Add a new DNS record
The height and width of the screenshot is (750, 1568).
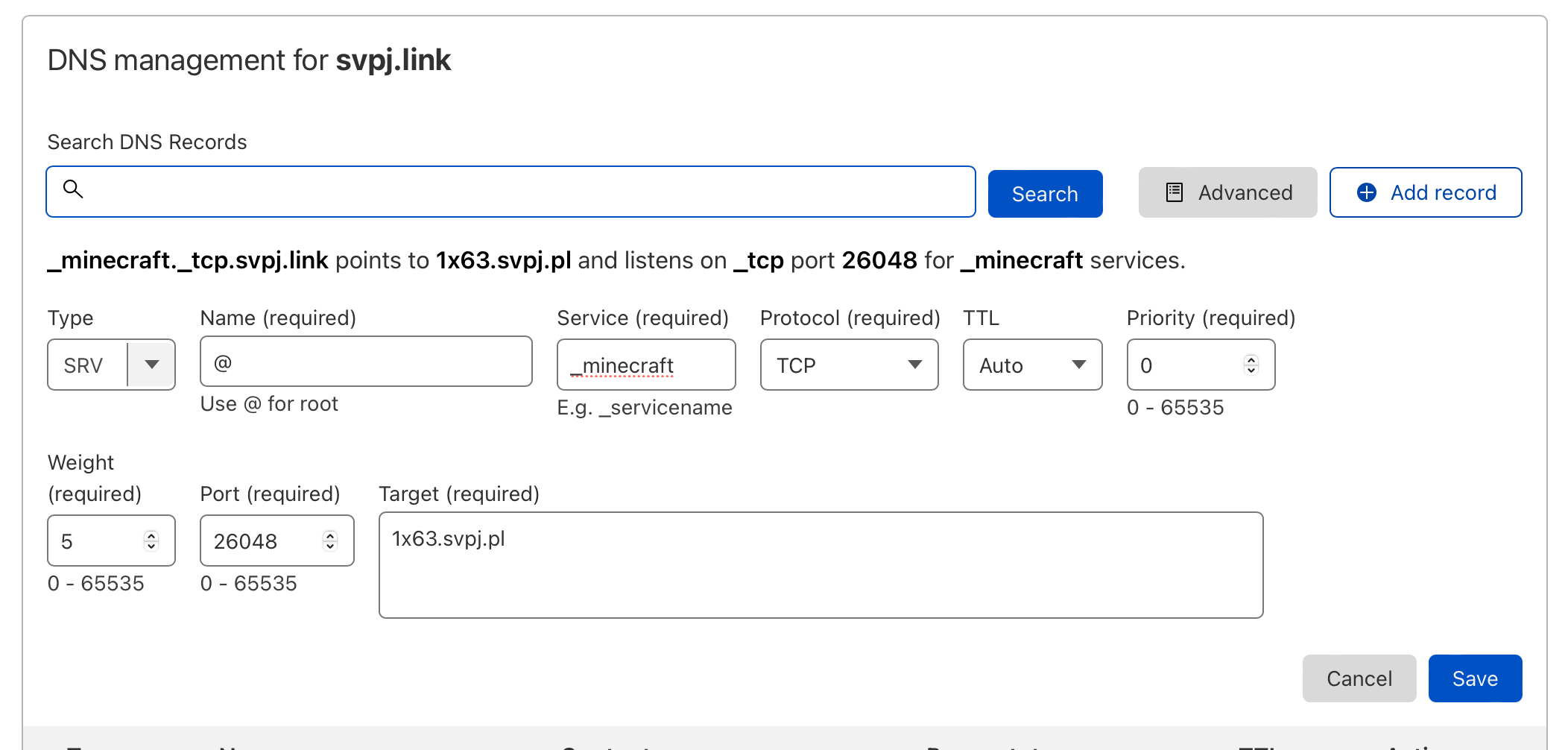1426,192
